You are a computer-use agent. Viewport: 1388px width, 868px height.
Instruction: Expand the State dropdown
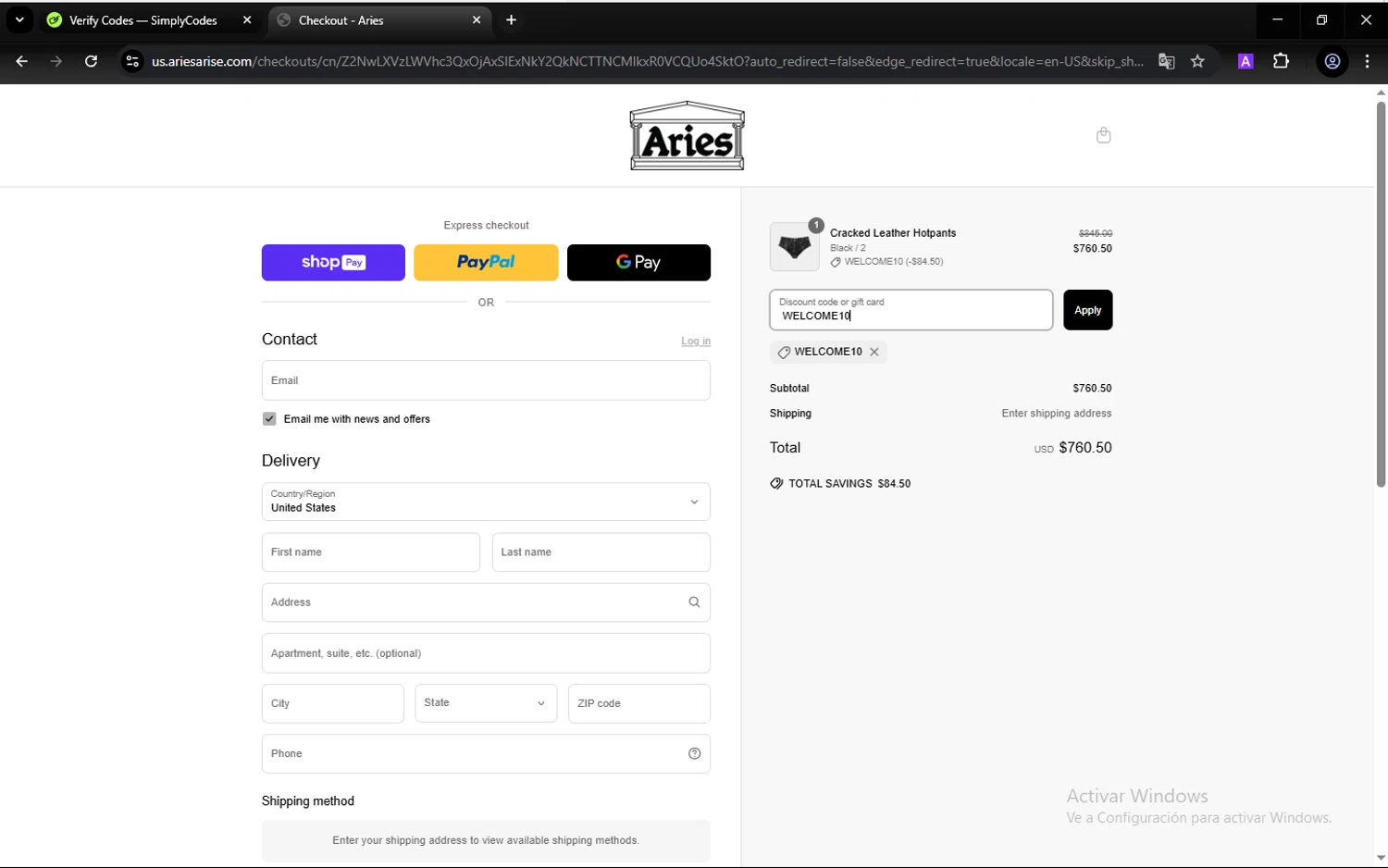(x=486, y=703)
